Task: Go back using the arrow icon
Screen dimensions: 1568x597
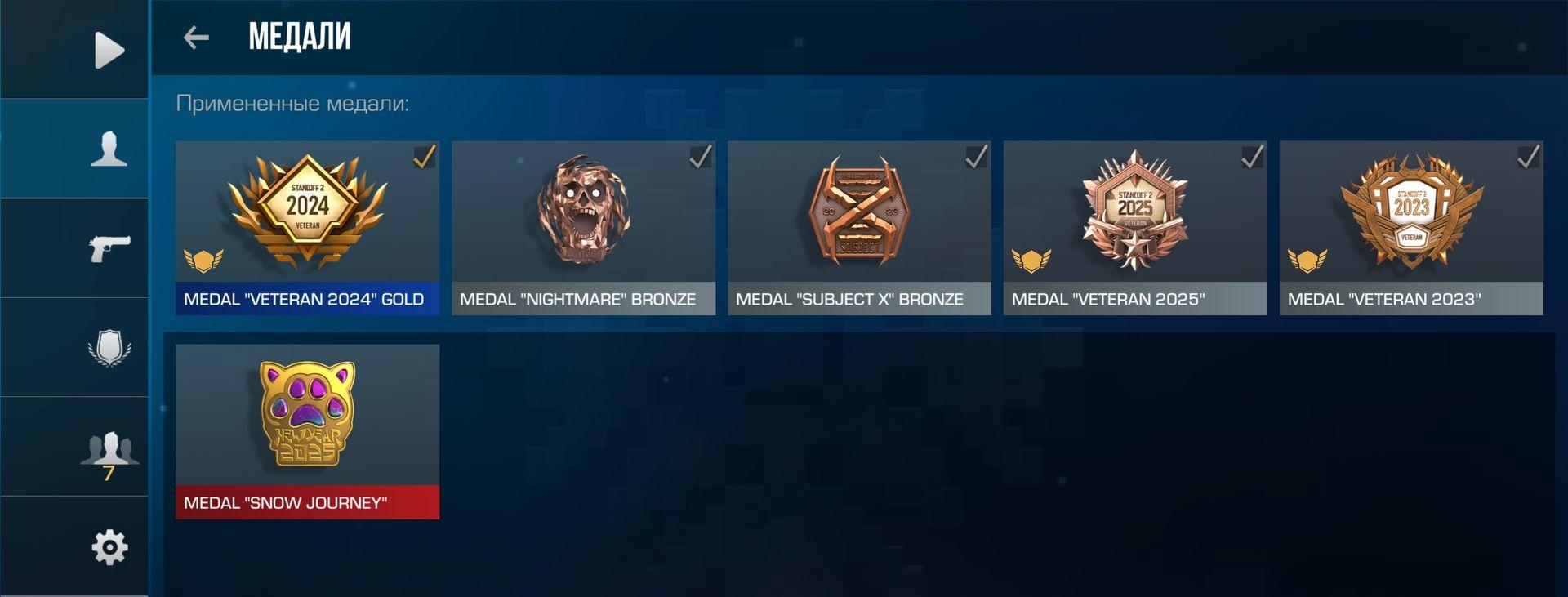Action: click(x=196, y=37)
